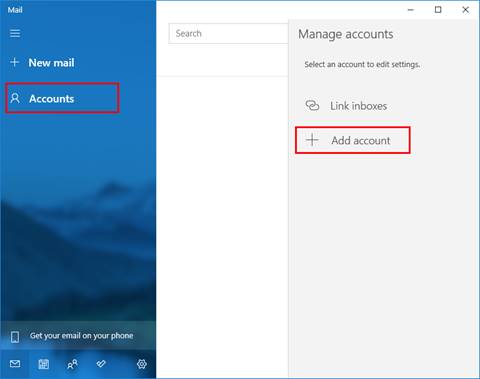480x379 pixels.
Task: Click the plus icon beside New mail
Action: pyautogui.click(x=15, y=62)
